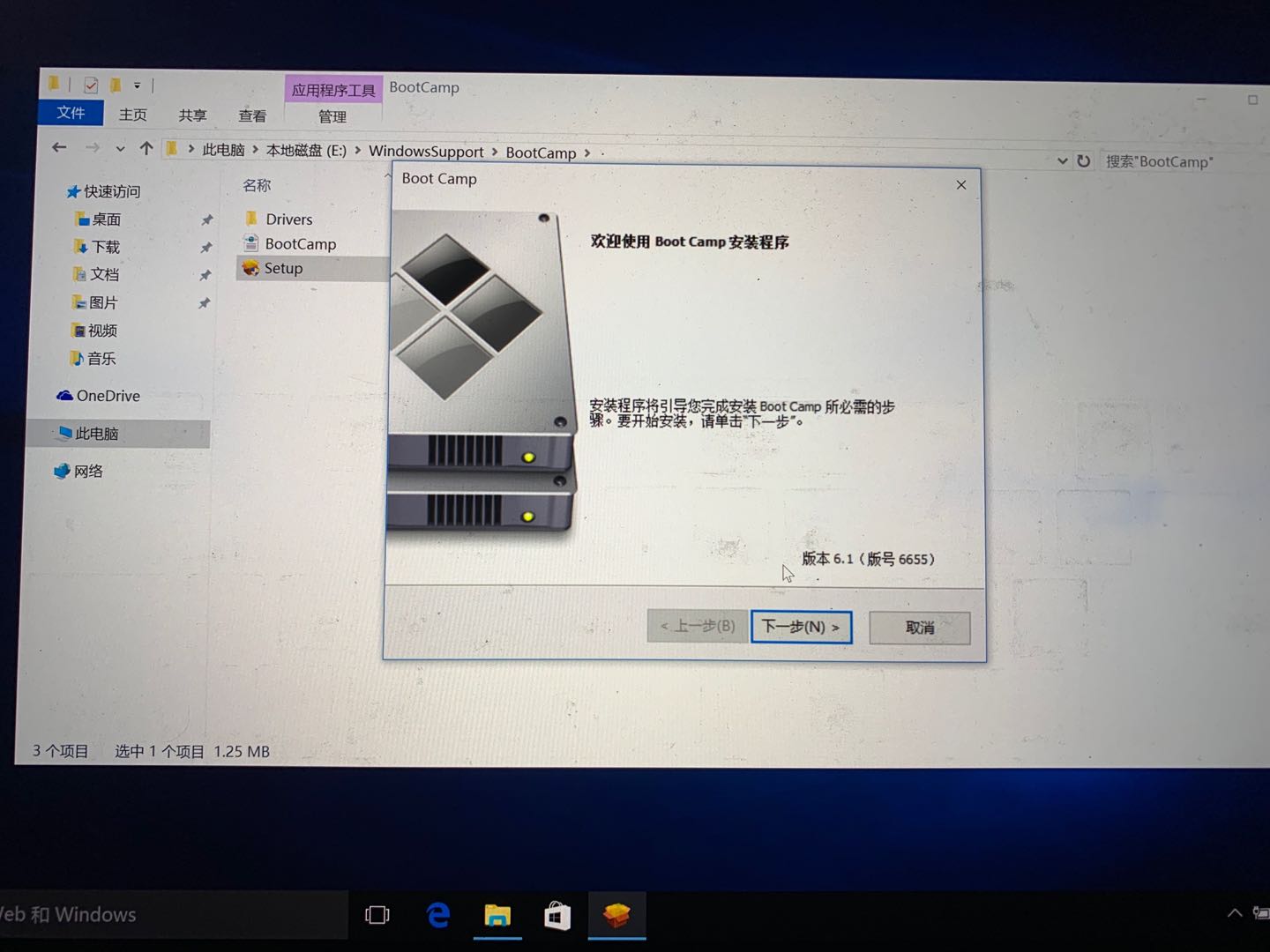The width and height of the screenshot is (1270, 952).
Task: Open File Explorer from taskbar
Action: pyautogui.click(x=497, y=916)
